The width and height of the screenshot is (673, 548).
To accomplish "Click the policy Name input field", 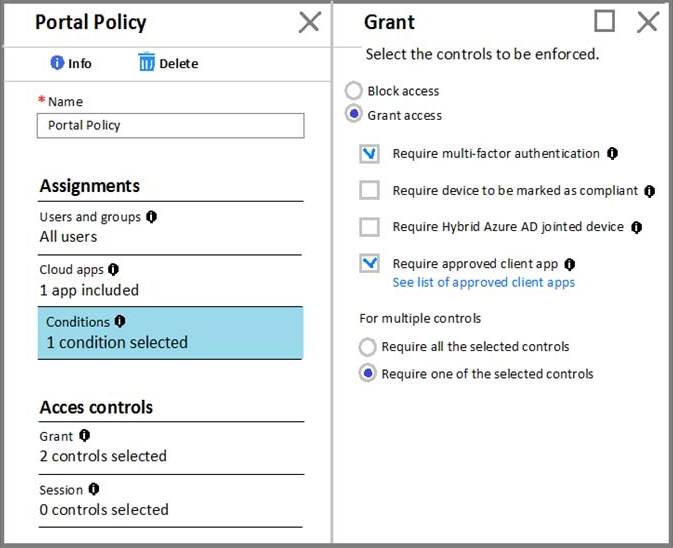I will coord(170,126).
